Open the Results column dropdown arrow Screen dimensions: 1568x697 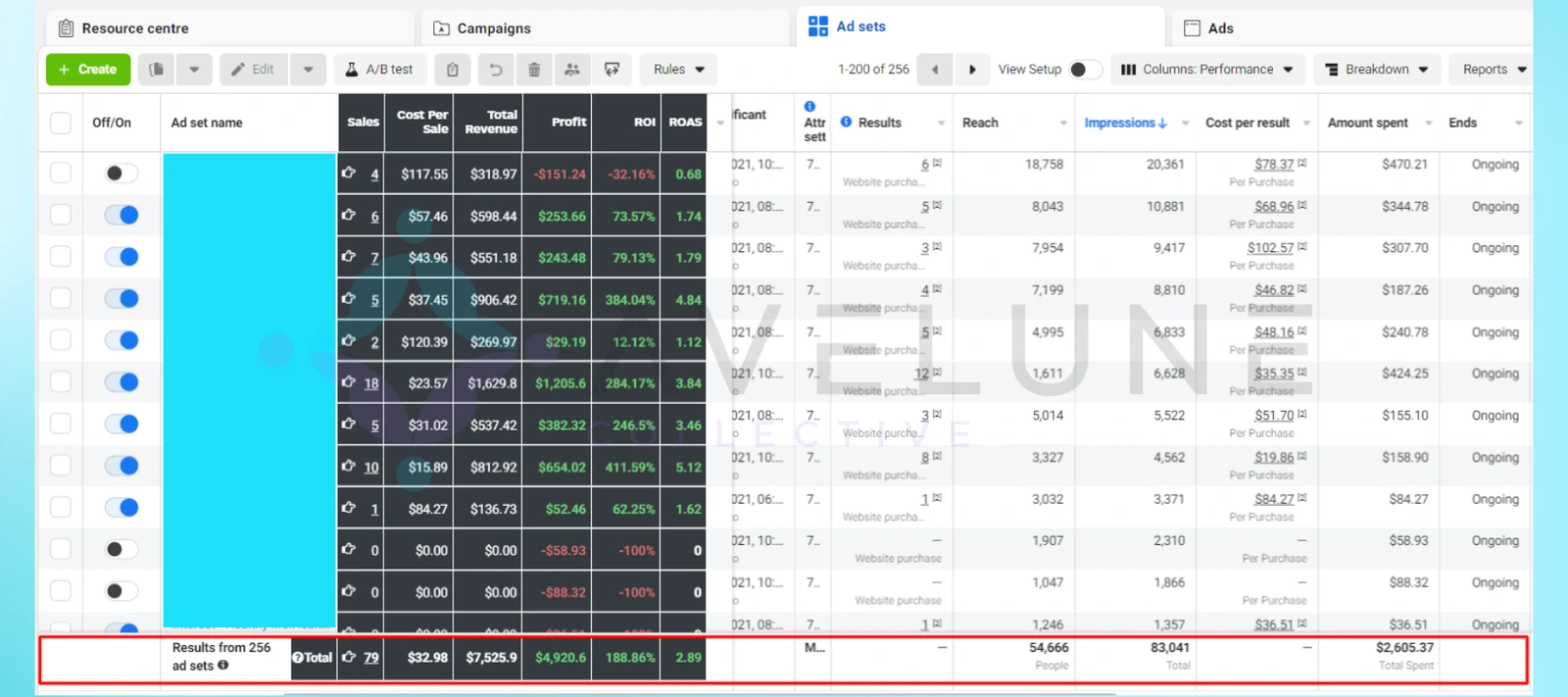coord(941,124)
